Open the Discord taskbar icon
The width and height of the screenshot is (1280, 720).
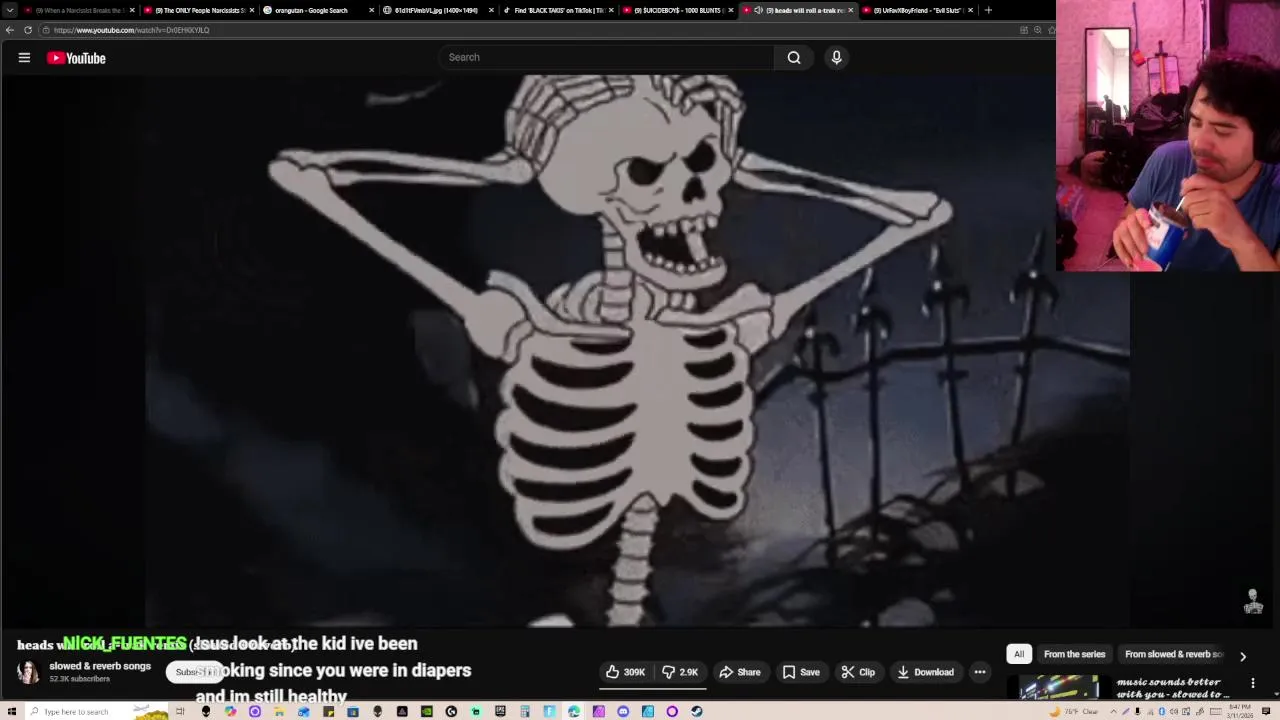(x=623, y=712)
